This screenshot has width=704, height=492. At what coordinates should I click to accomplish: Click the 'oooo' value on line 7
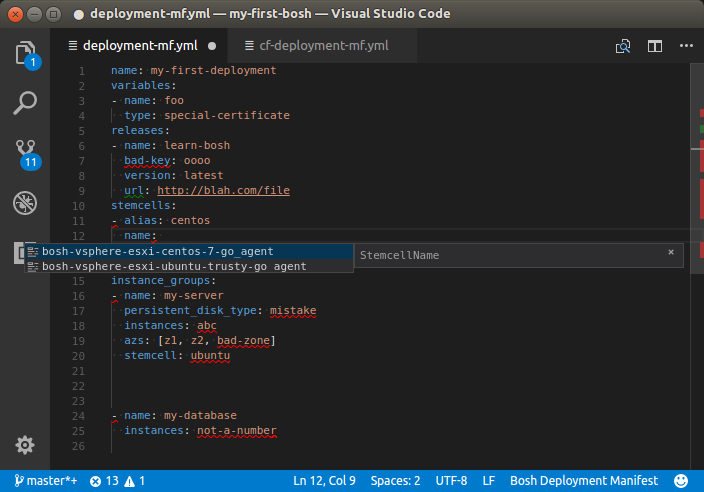[197, 160]
